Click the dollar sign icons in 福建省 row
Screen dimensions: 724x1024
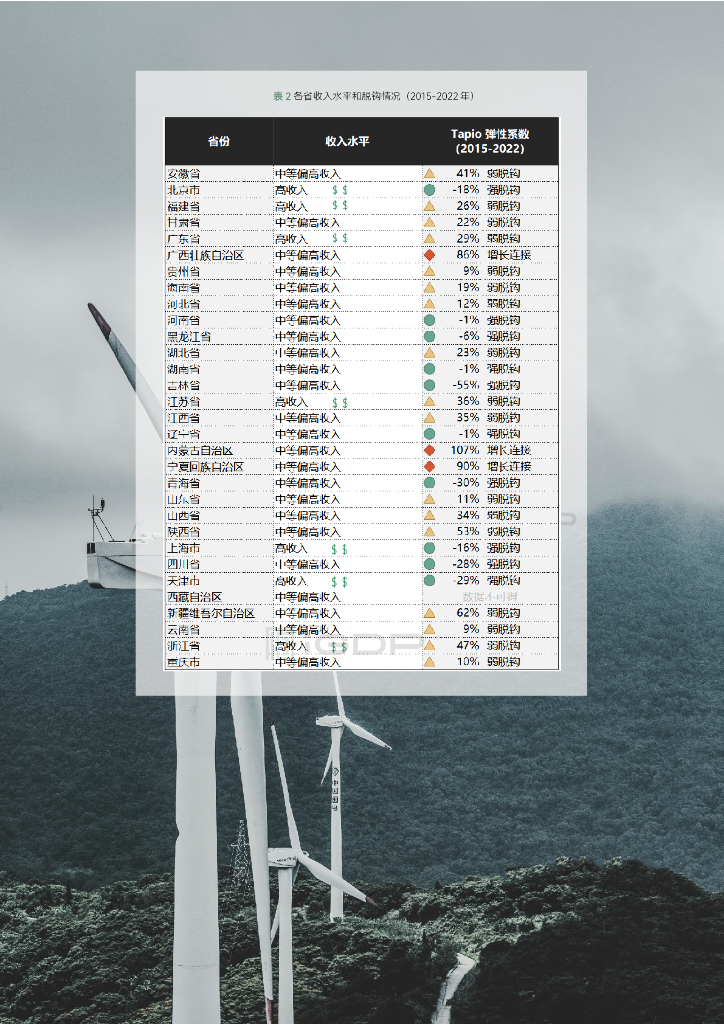click(339, 206)
